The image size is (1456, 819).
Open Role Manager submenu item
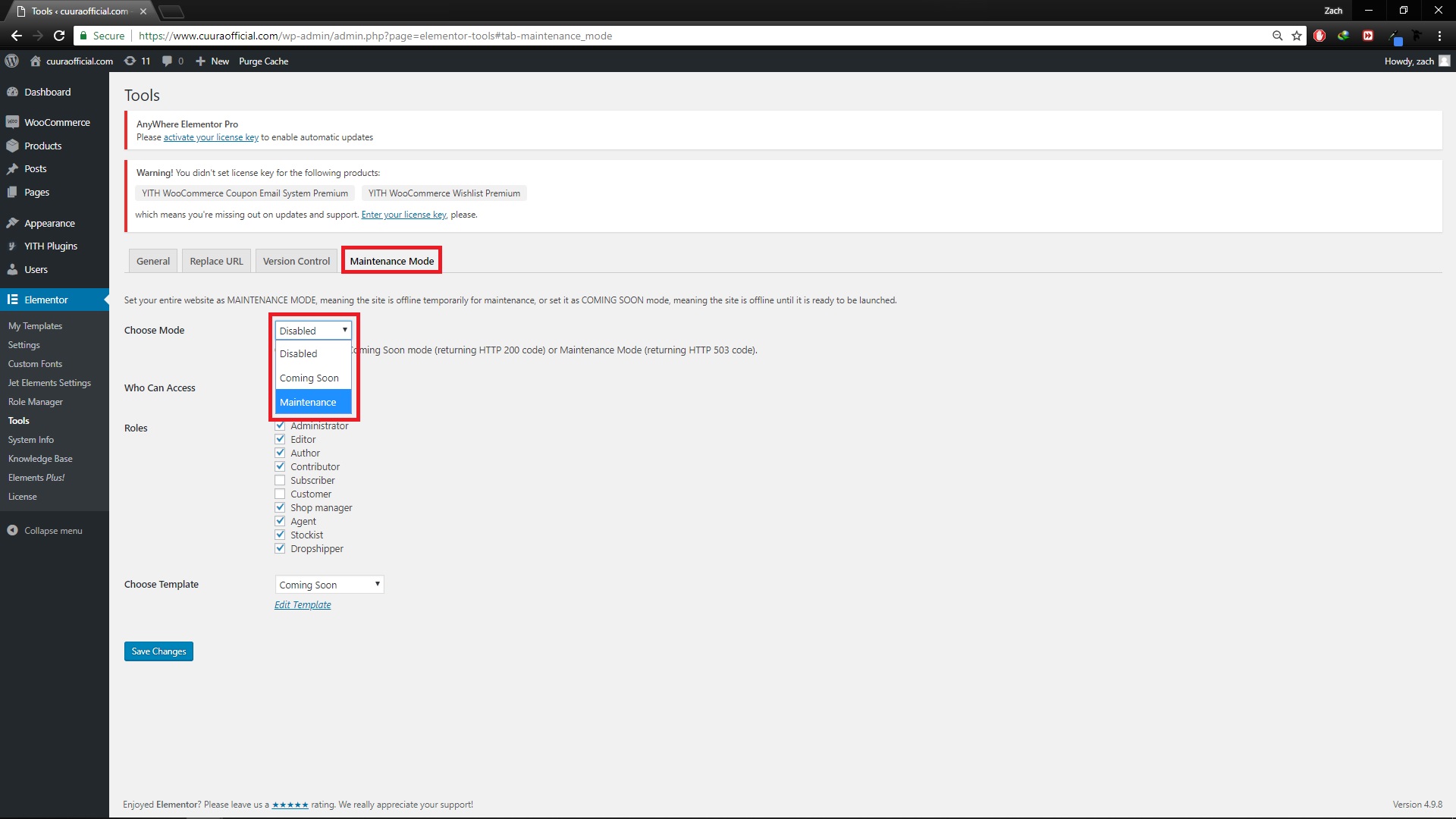(35, 402)
